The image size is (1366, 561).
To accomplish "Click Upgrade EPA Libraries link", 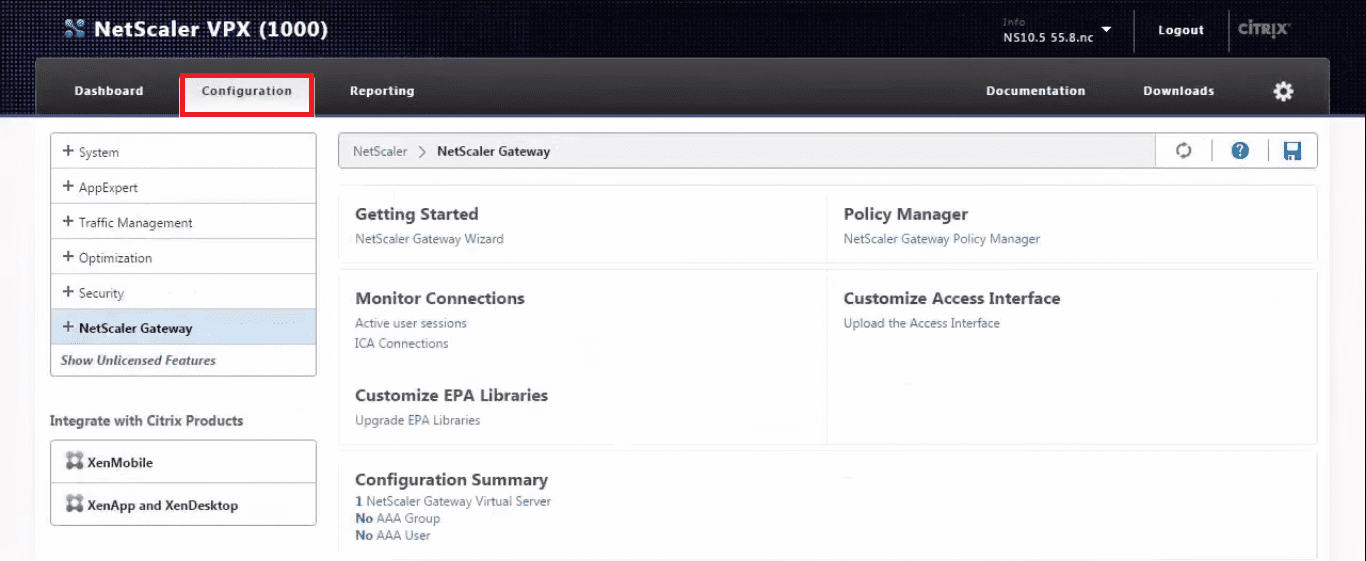I will (x=418, y=420).
